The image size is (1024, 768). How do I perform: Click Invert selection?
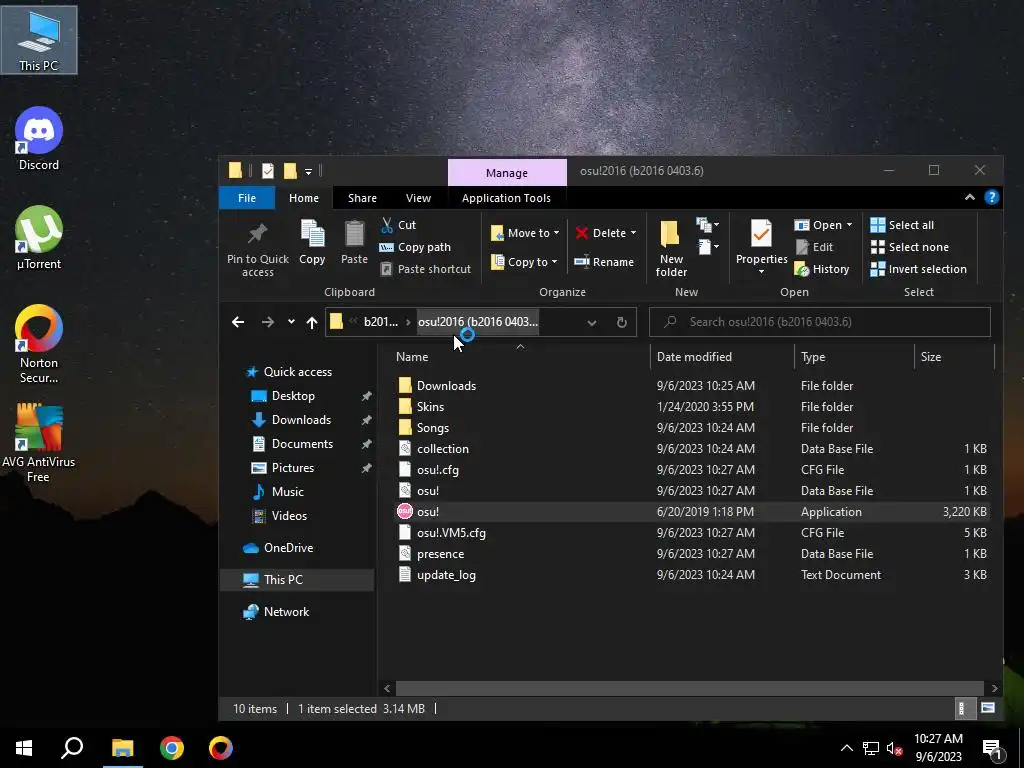click(x=919, y=269)
